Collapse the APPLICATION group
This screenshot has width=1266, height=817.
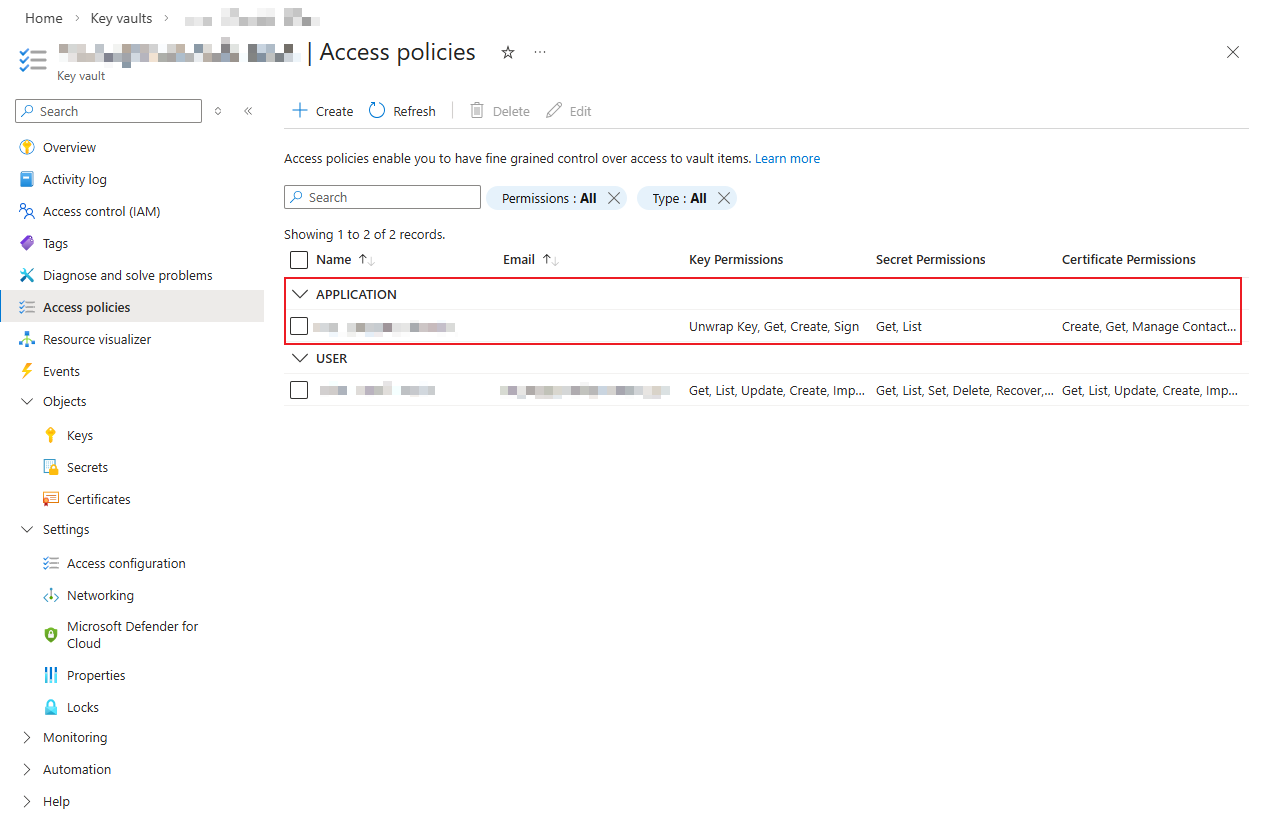[299, 294]
